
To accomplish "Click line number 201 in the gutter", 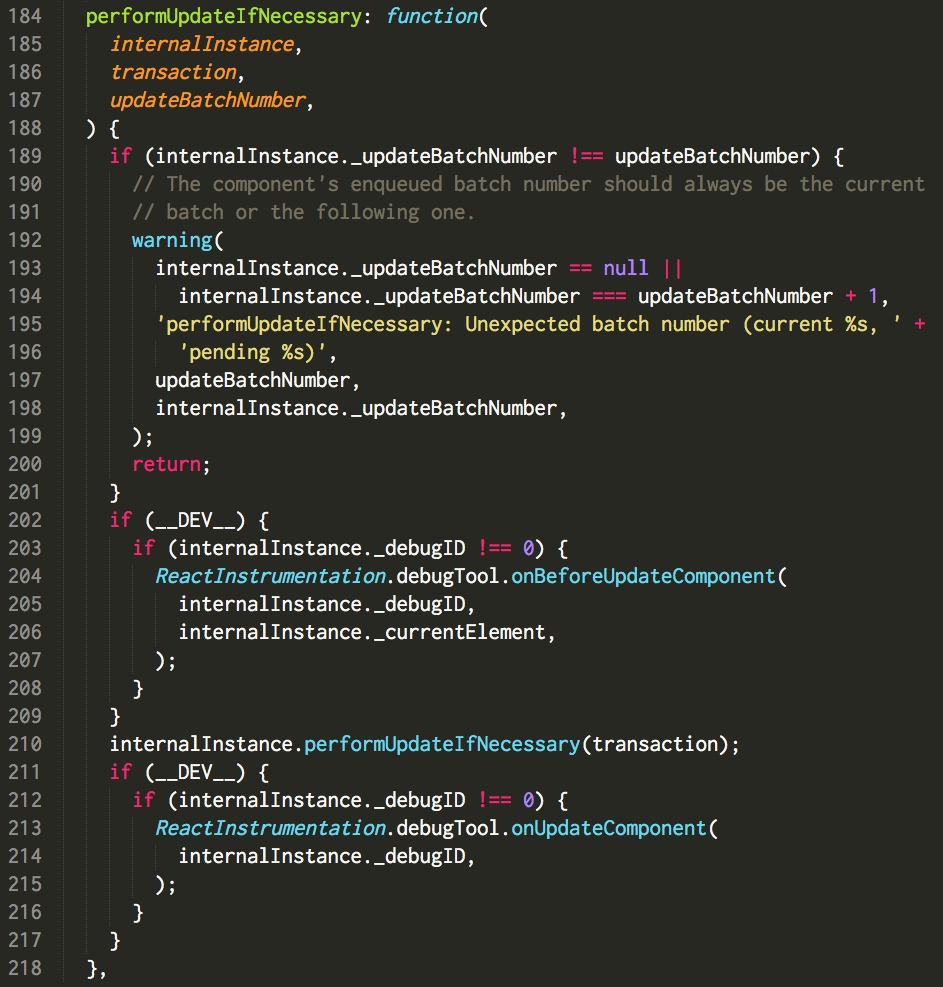I will [x=25, y=492].
